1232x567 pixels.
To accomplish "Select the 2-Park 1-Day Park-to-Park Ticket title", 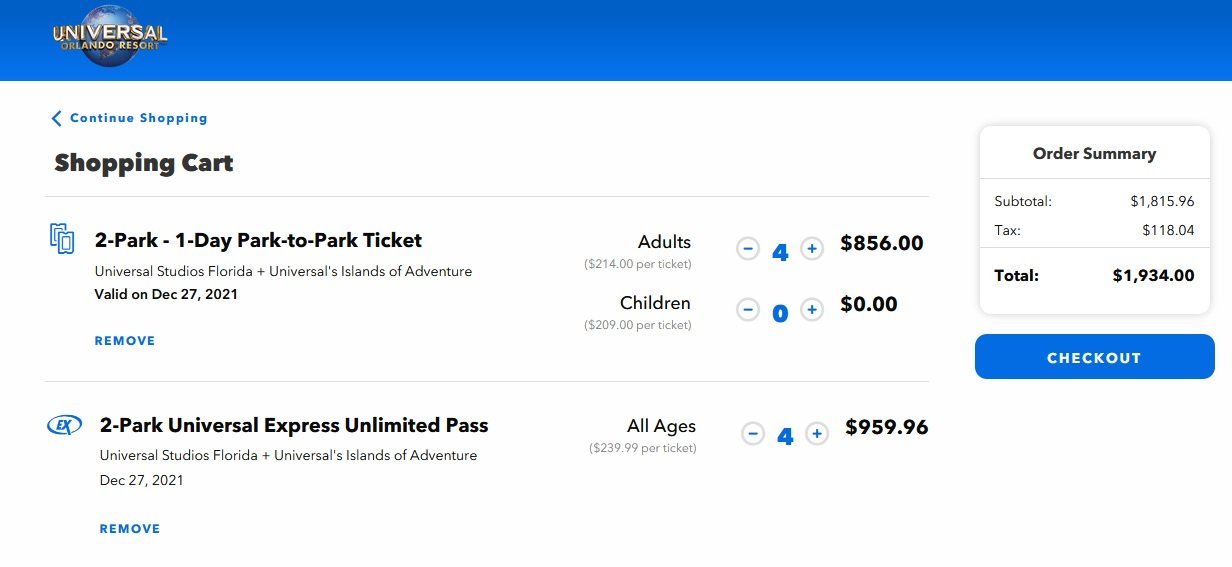I will pyautogui.click(x=259, y=240).
